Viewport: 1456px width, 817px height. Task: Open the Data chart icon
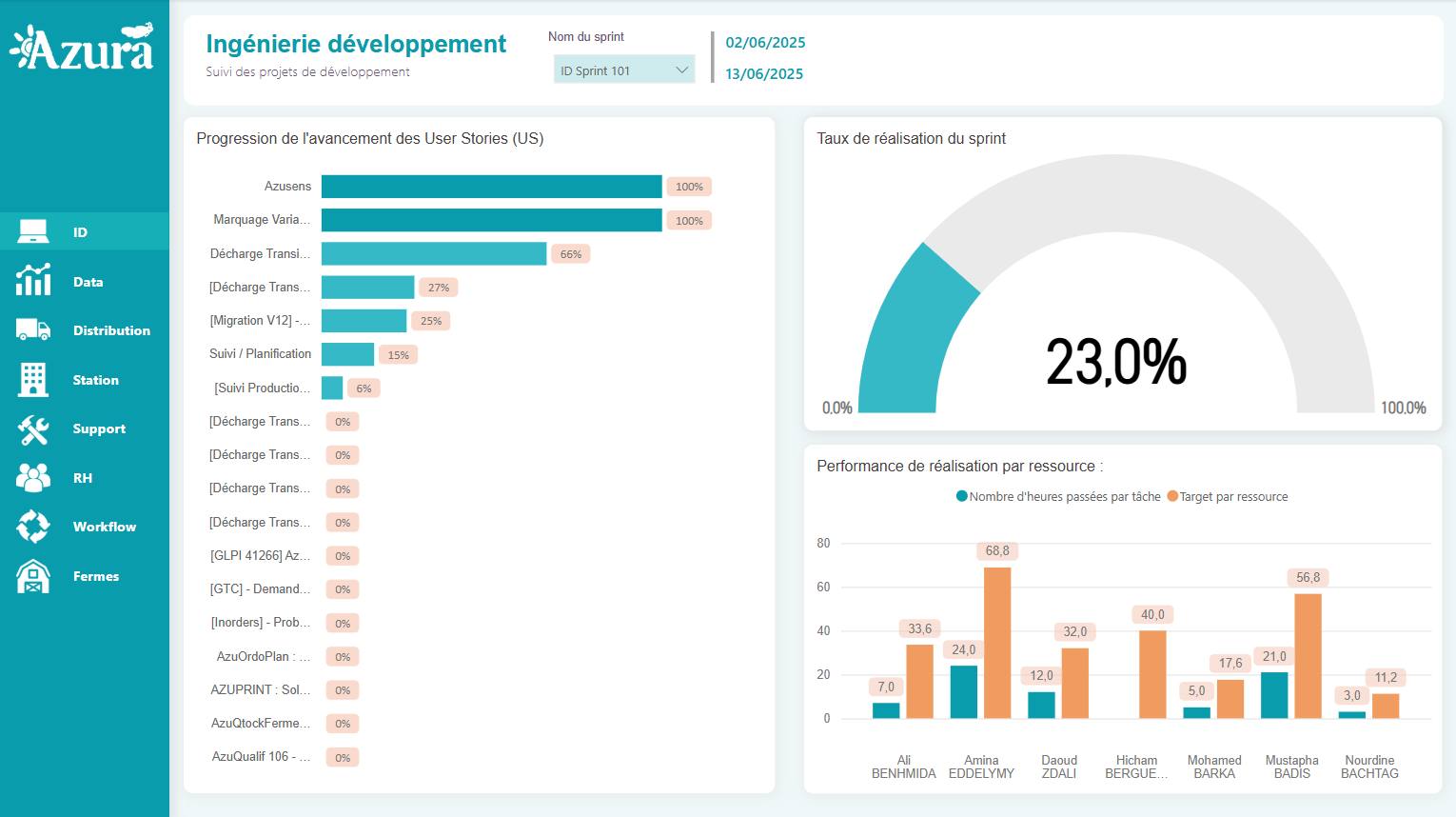coord(33,281)
